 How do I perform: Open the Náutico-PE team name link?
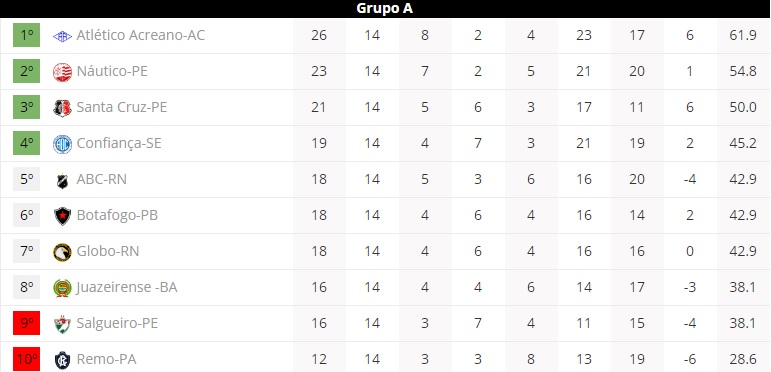pyautogui.click(x=112, y=71)
